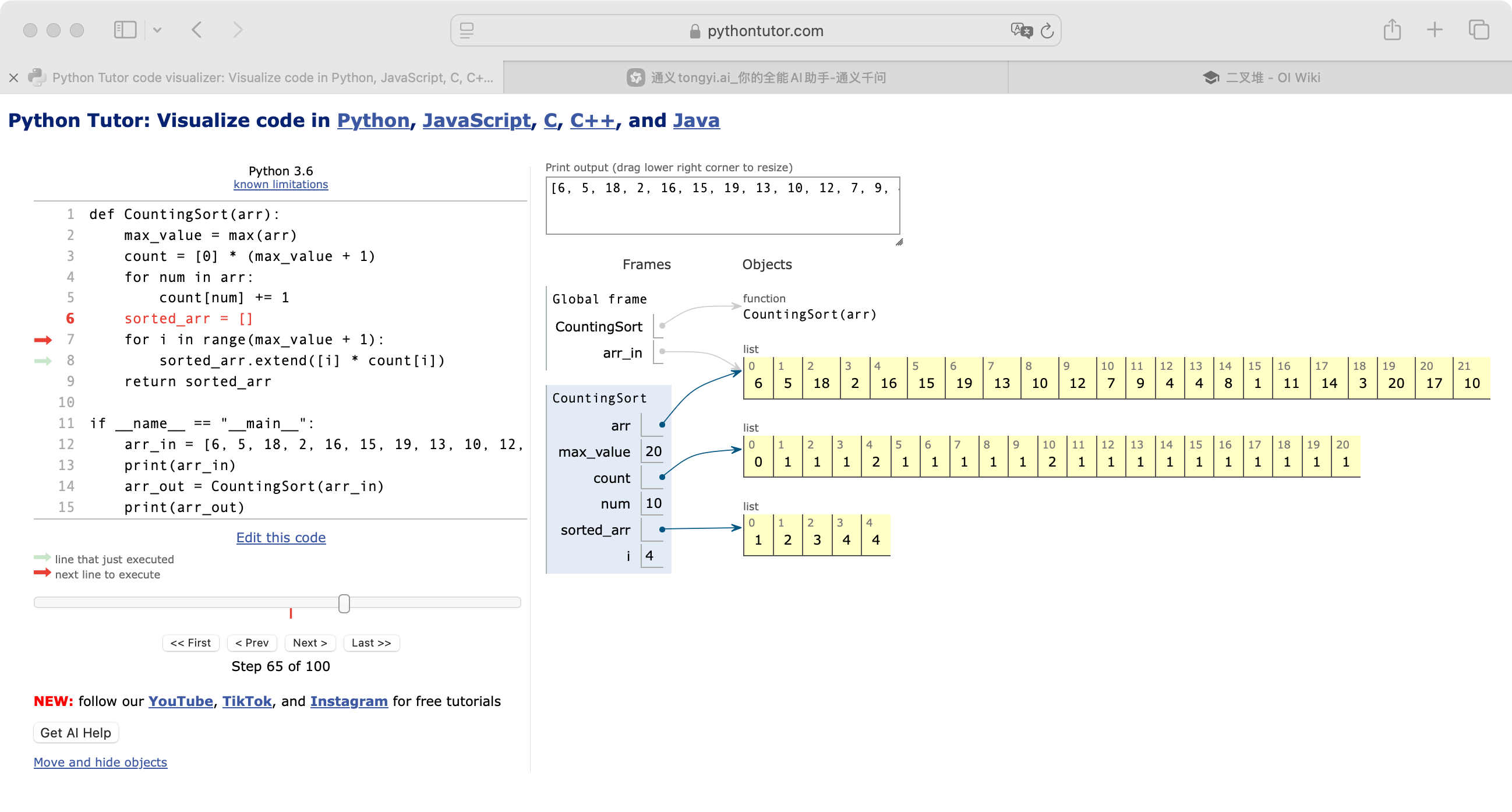The height and width of the screenshot is (812, 1512).
Task: Open the Share icon in toolbar
Action: point(1391,30)
